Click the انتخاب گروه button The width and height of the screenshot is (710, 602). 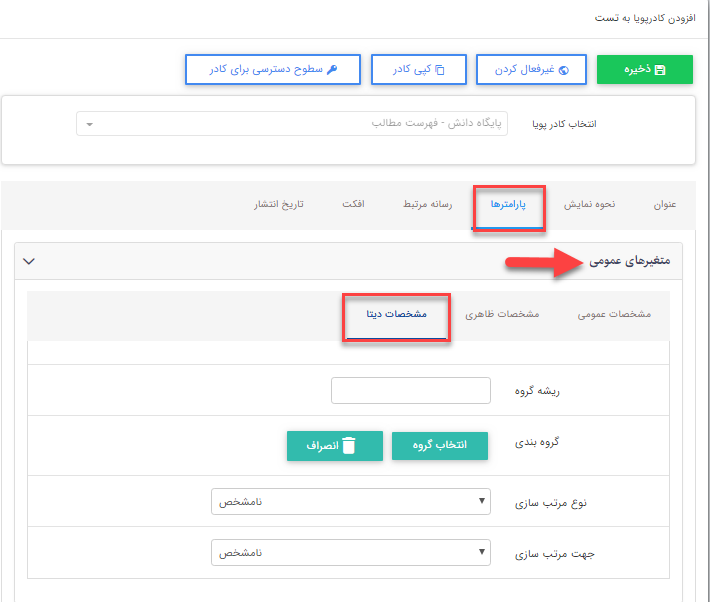tap(440, 446)
